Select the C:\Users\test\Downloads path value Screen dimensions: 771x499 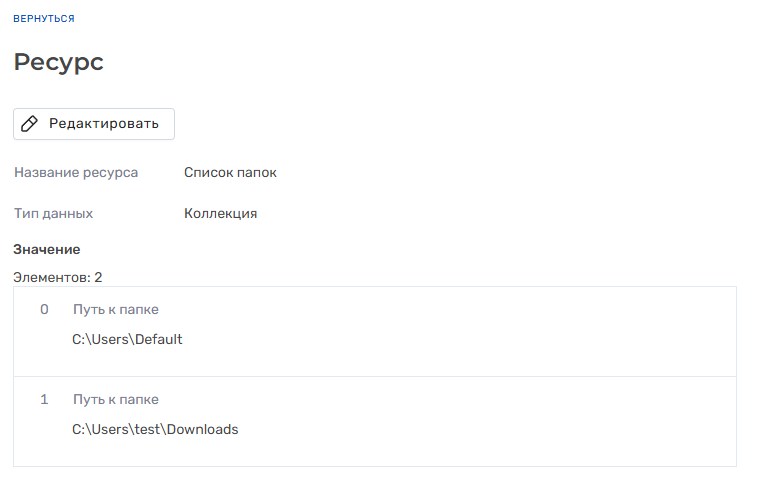[155, 430]
